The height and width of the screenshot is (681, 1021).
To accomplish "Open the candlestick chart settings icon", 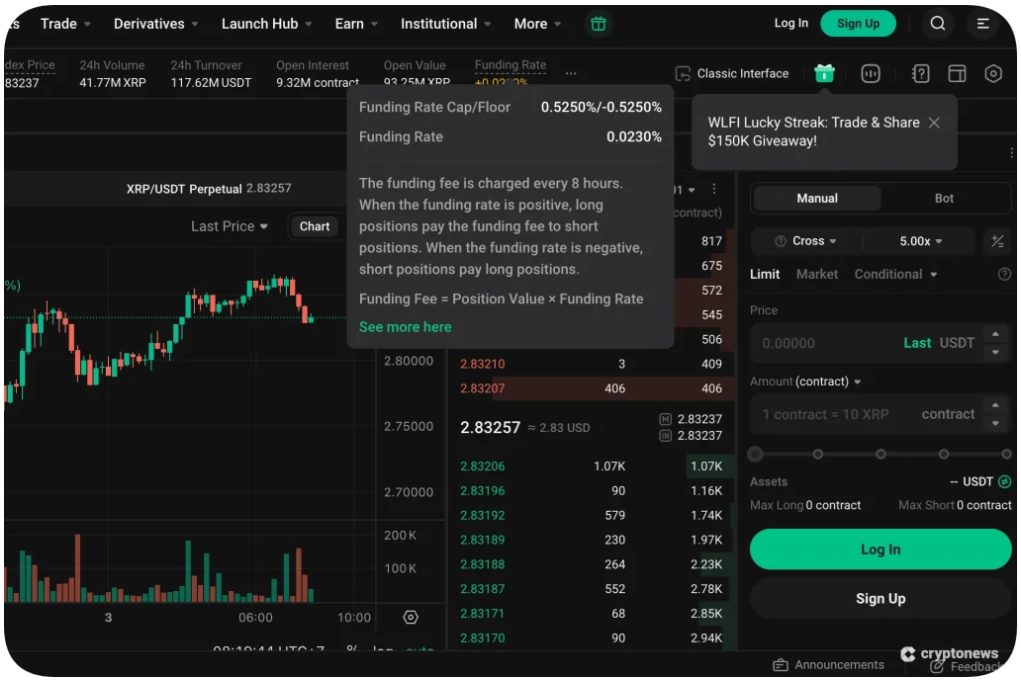I will click(871, 74).
